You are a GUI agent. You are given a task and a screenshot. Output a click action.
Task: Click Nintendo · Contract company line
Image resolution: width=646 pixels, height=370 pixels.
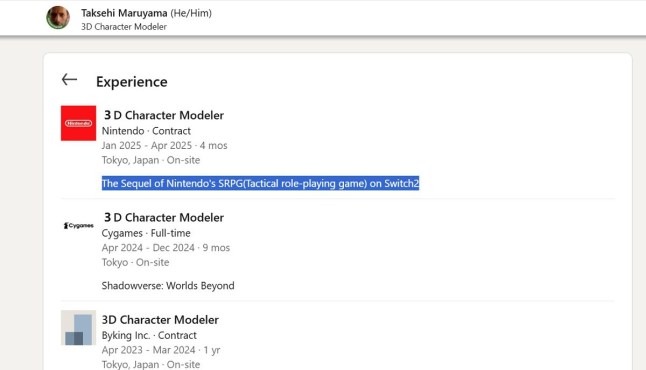point(146,131)
